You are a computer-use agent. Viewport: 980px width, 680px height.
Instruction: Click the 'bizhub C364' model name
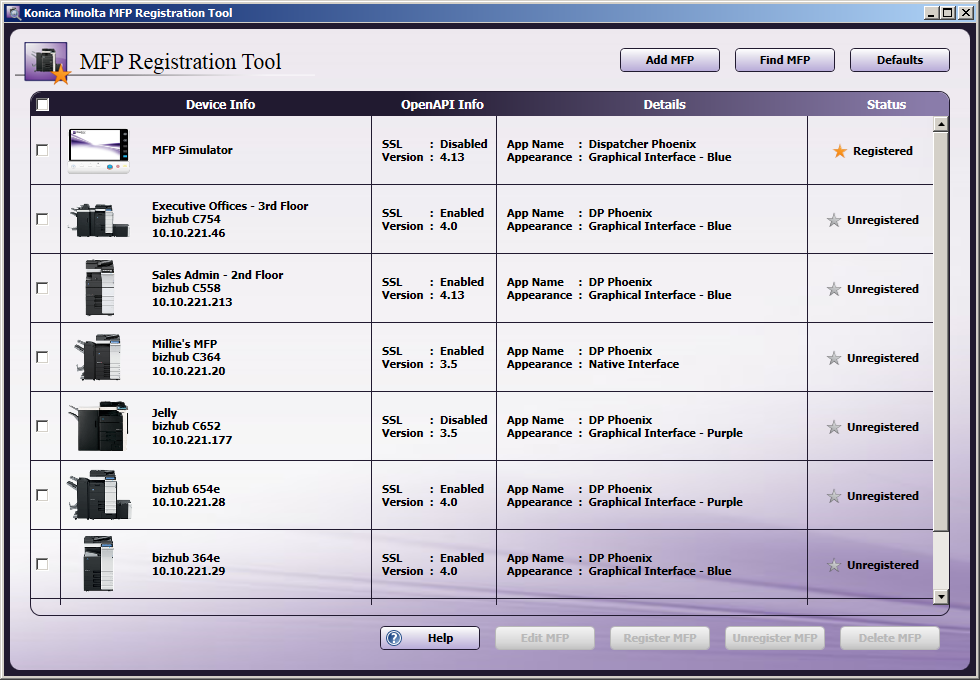tap(186, 357)
